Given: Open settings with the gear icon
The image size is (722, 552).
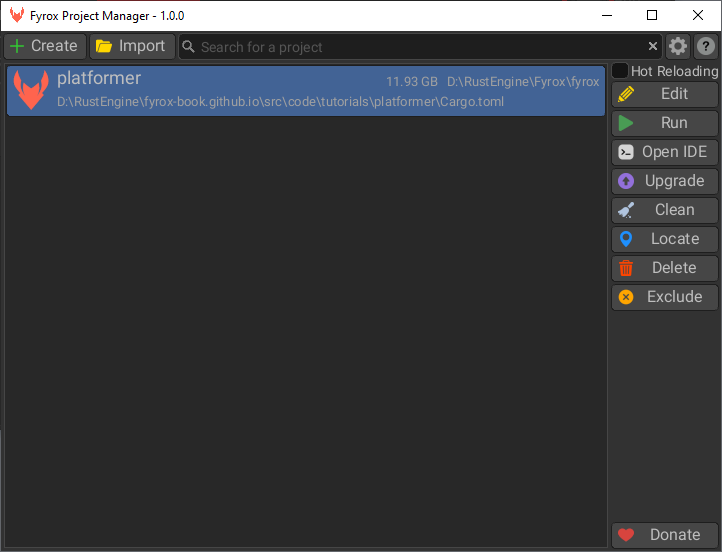Looking at the screenshot, I should pos(678,46).
